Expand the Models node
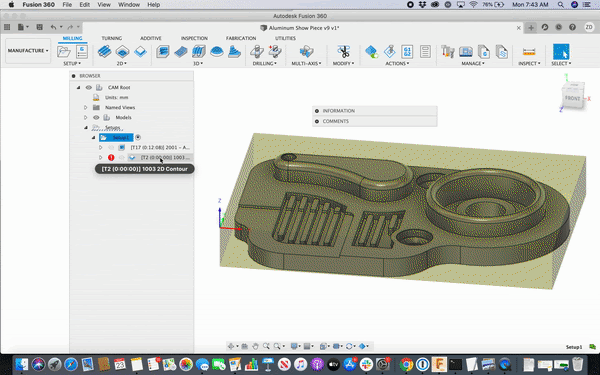Viewport: 600px width, 375px height. [x=86, y=117]
